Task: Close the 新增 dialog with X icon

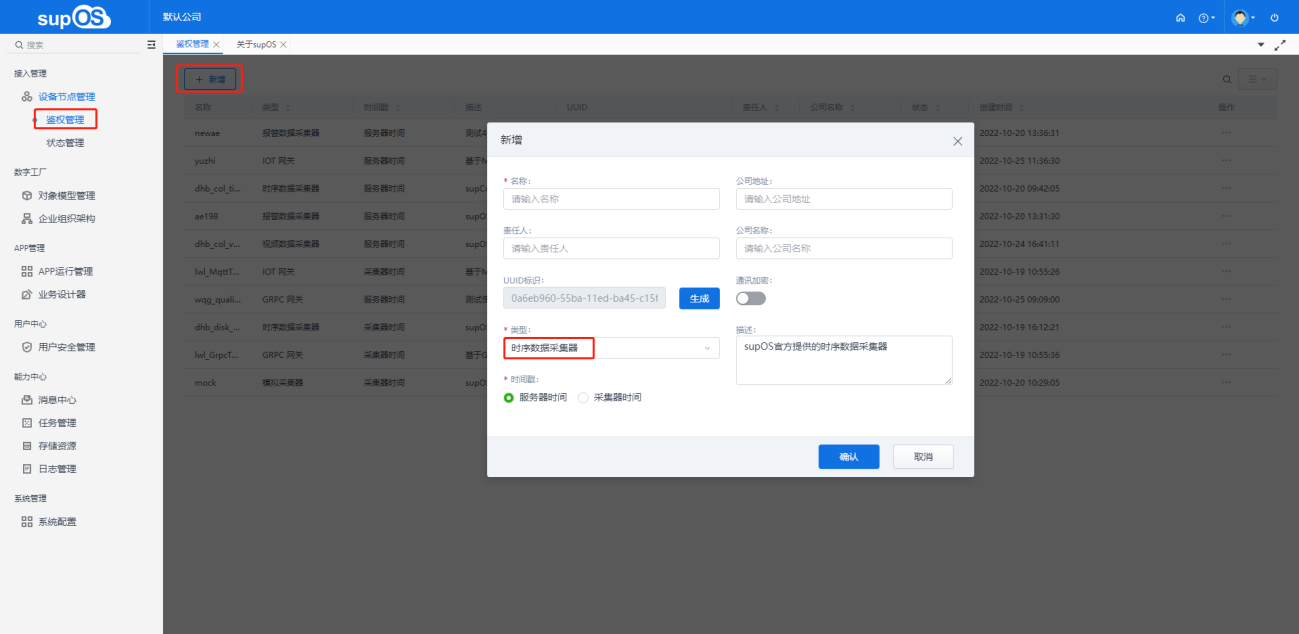Action: (957, 141)
